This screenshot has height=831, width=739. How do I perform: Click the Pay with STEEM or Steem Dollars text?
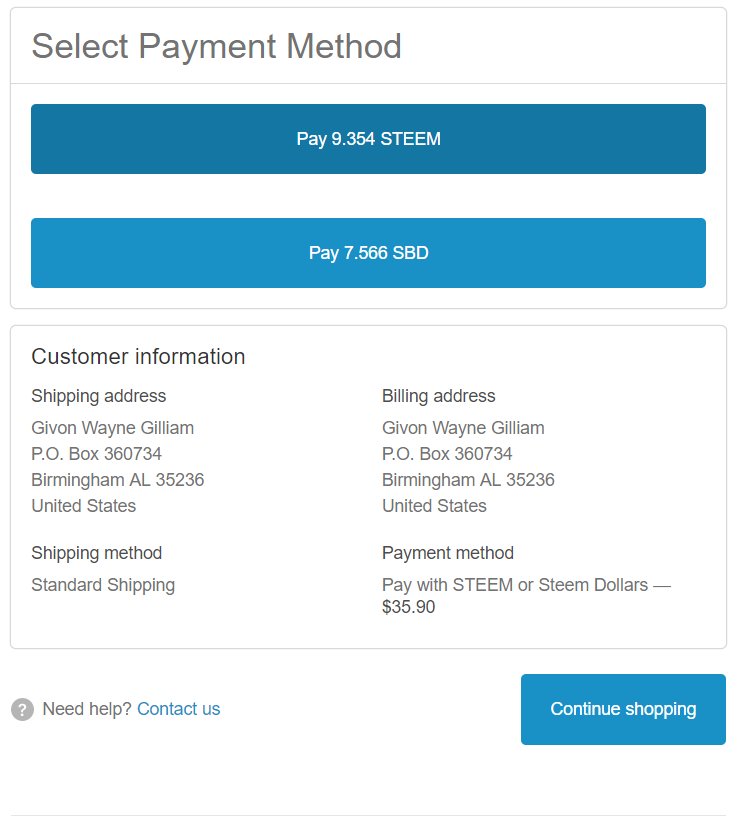[515, 585]
